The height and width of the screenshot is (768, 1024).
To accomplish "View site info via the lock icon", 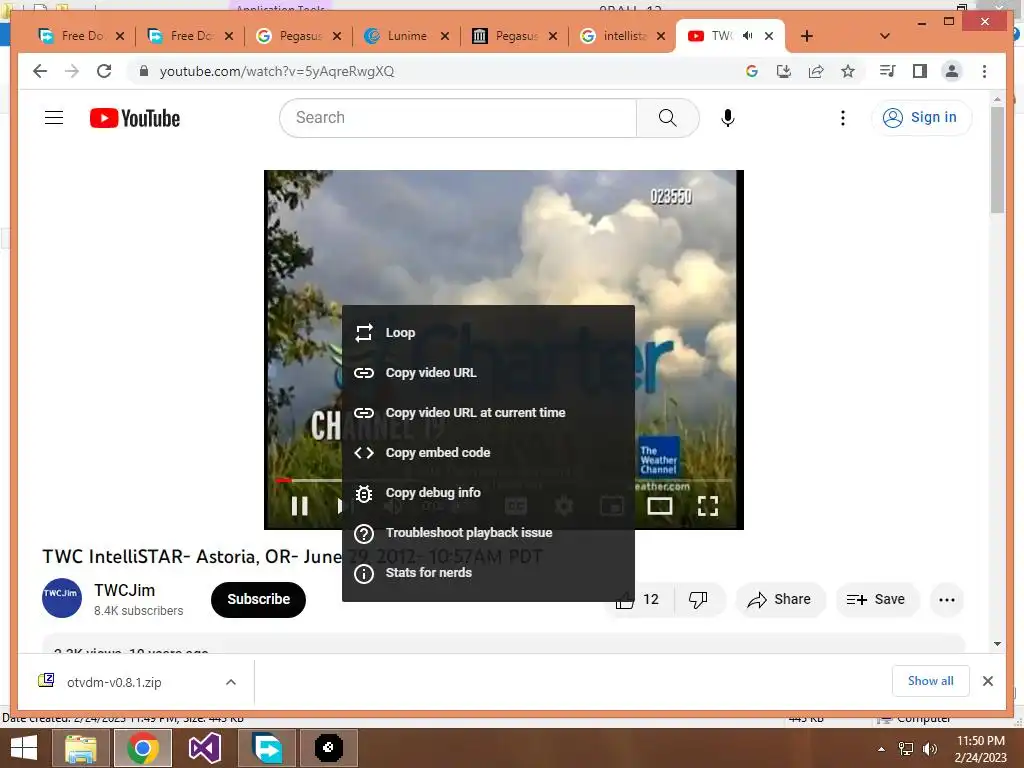I will click(144, 71).
